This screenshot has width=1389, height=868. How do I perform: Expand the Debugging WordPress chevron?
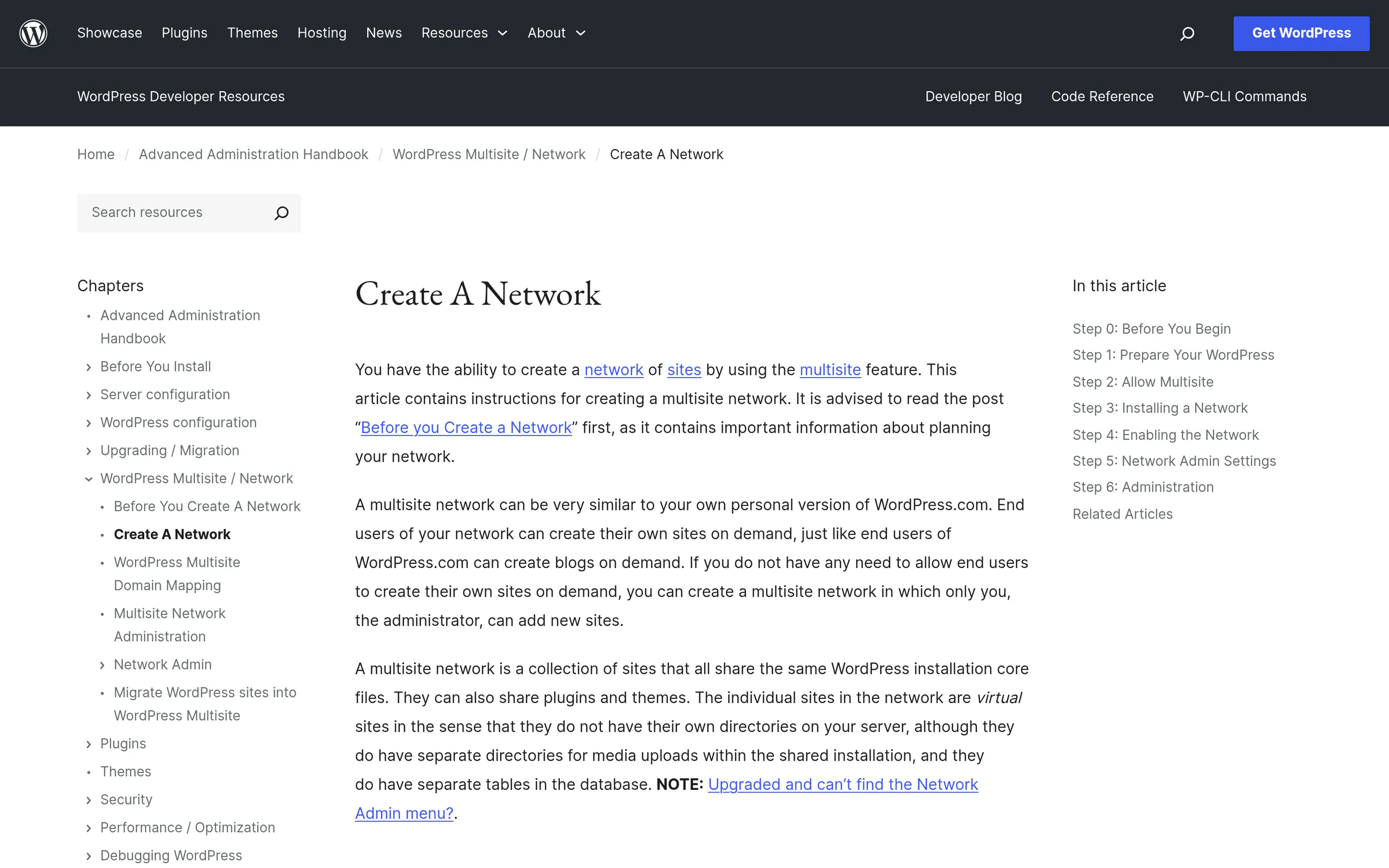pos(88,857)
